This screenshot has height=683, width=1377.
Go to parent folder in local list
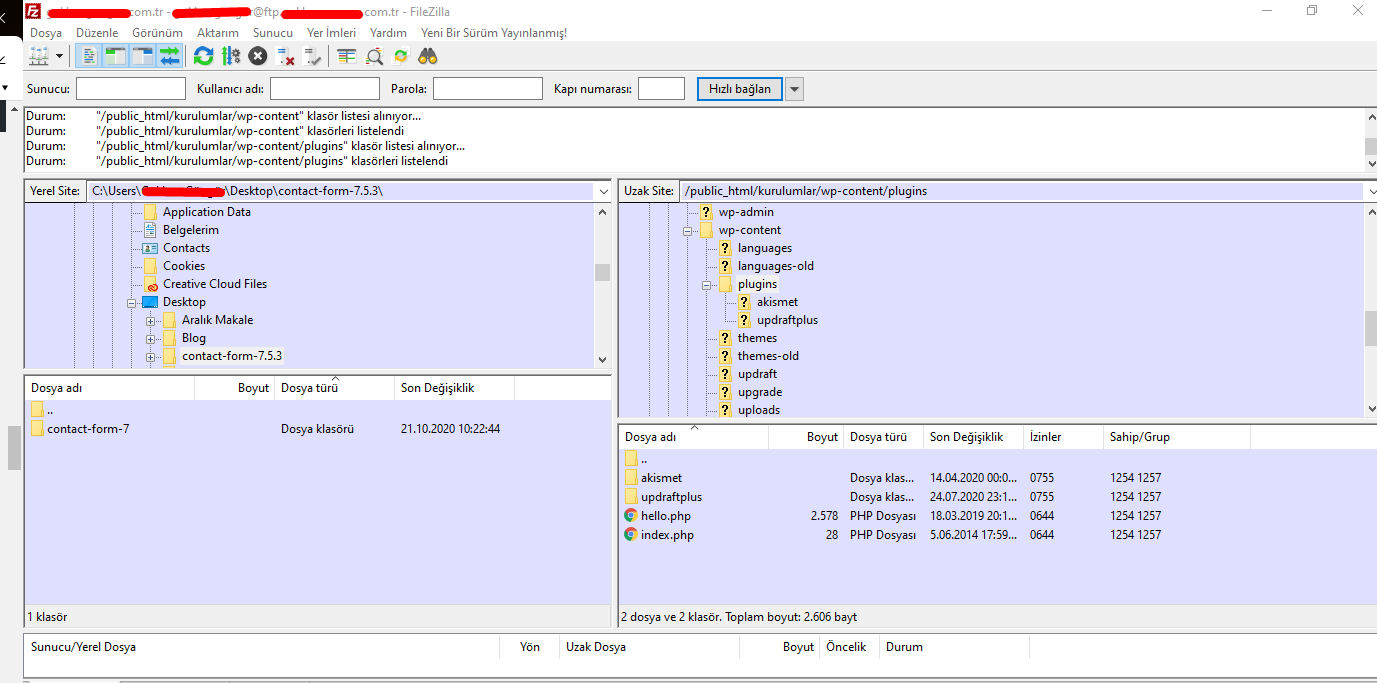(49, 410)
